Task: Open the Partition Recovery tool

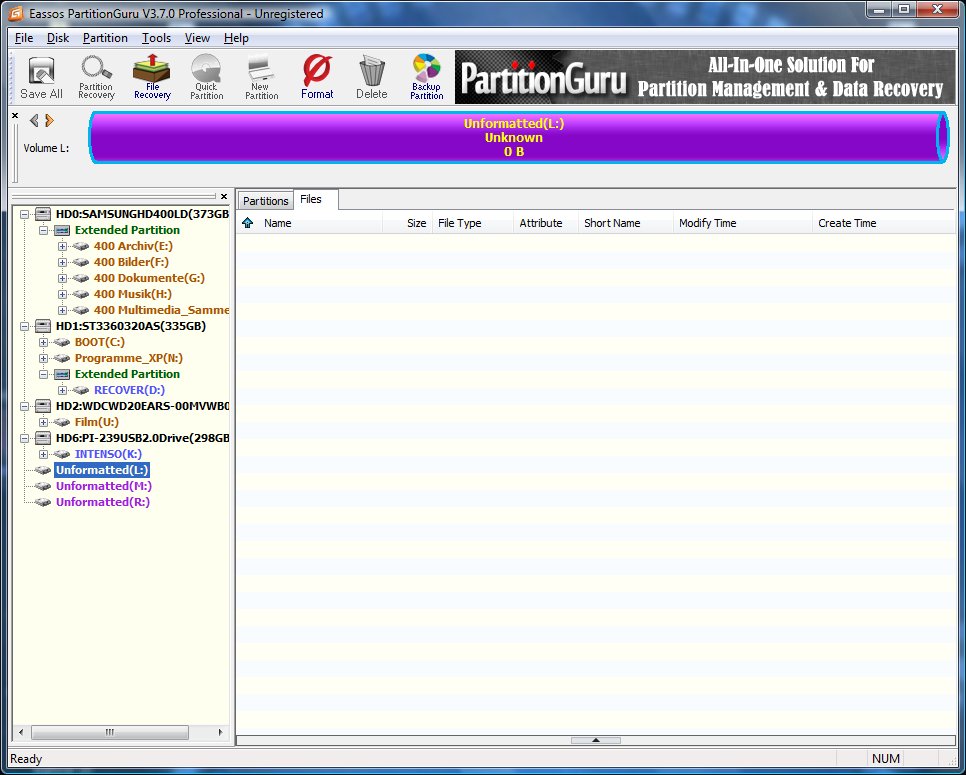Action: point(96,78)
